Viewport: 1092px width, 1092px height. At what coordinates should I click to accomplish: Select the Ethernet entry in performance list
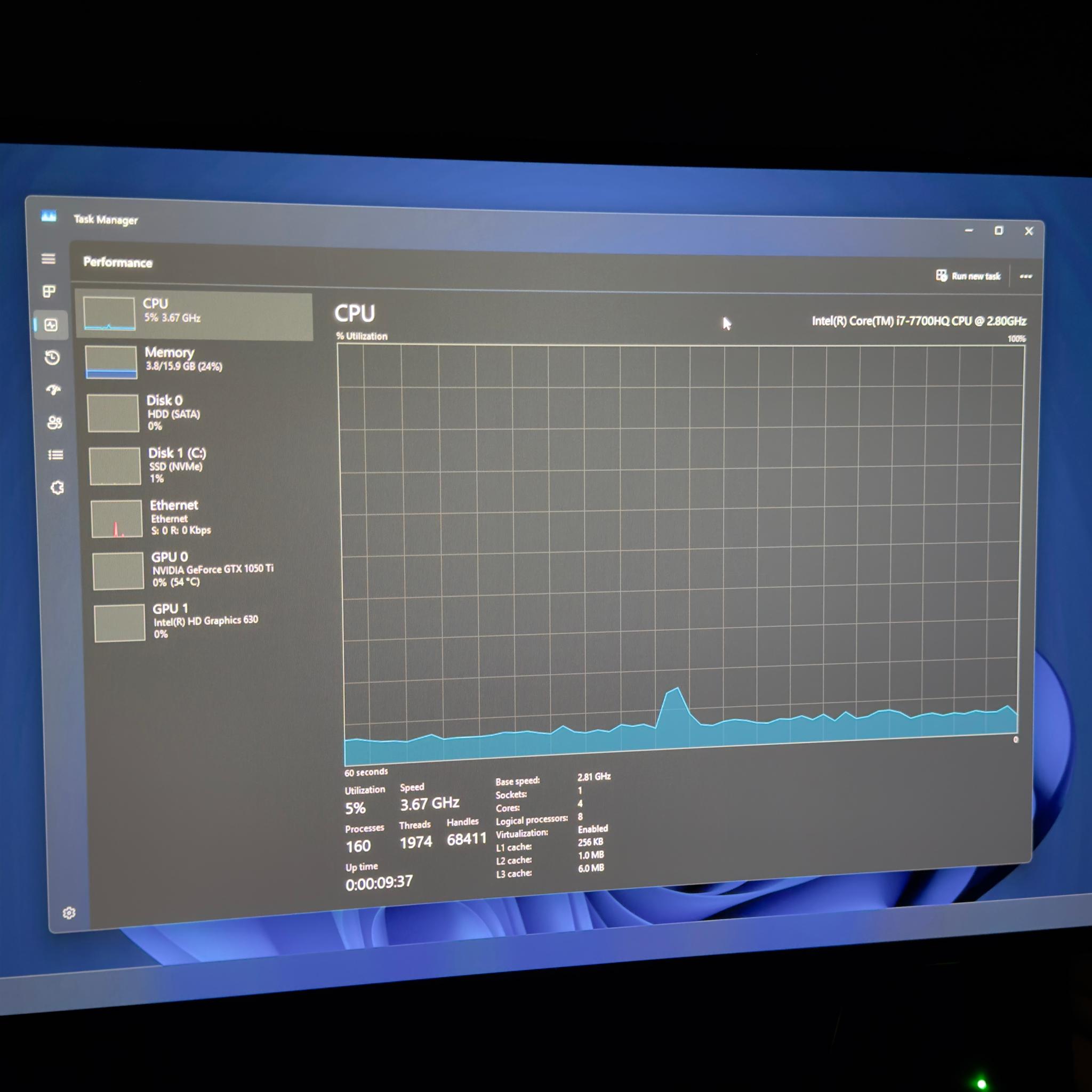(200, 518)
